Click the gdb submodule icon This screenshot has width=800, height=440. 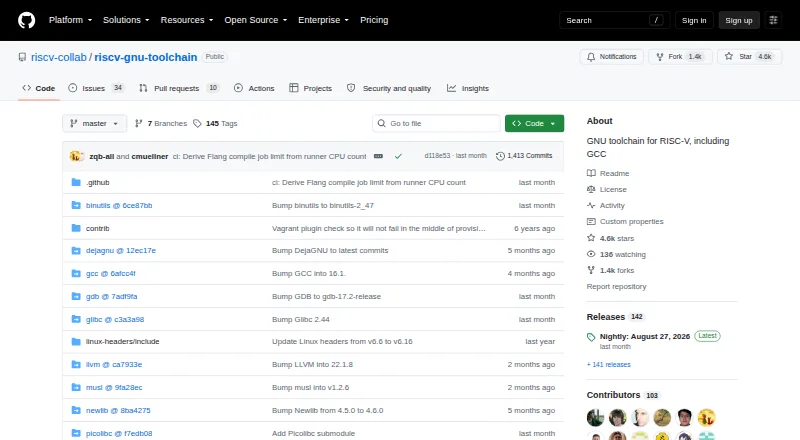coord(76,297)
